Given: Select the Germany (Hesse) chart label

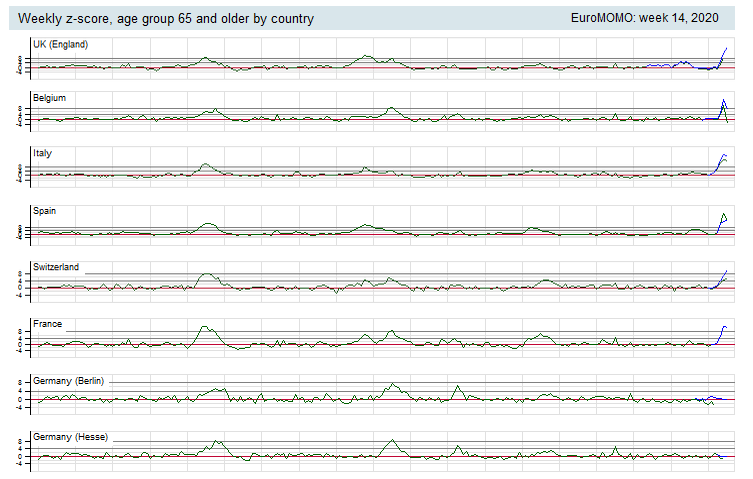Looking at the screenshot, I should (71, 437).
